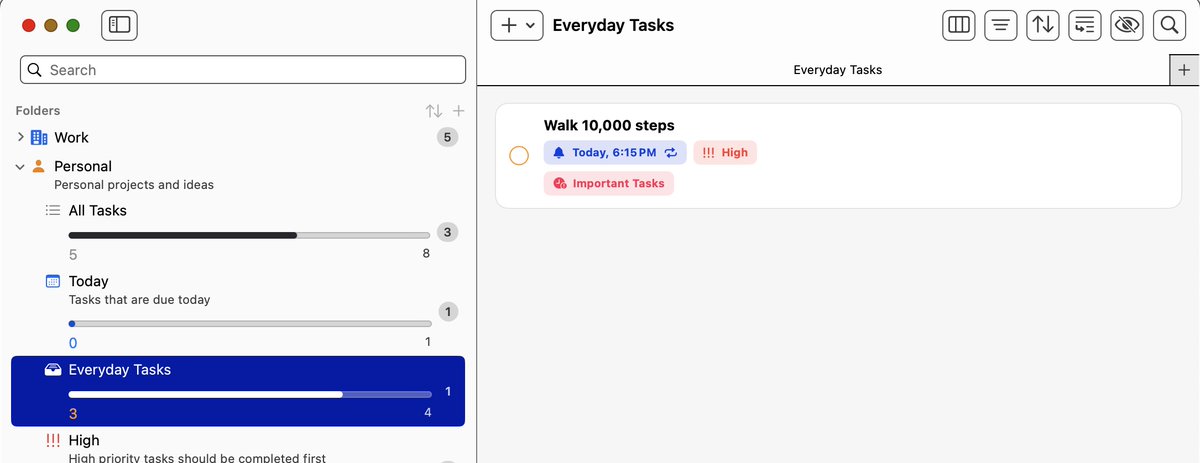Click the Today badge showing 1
This screenshot has width=1200, height=463.
point(447,311)
